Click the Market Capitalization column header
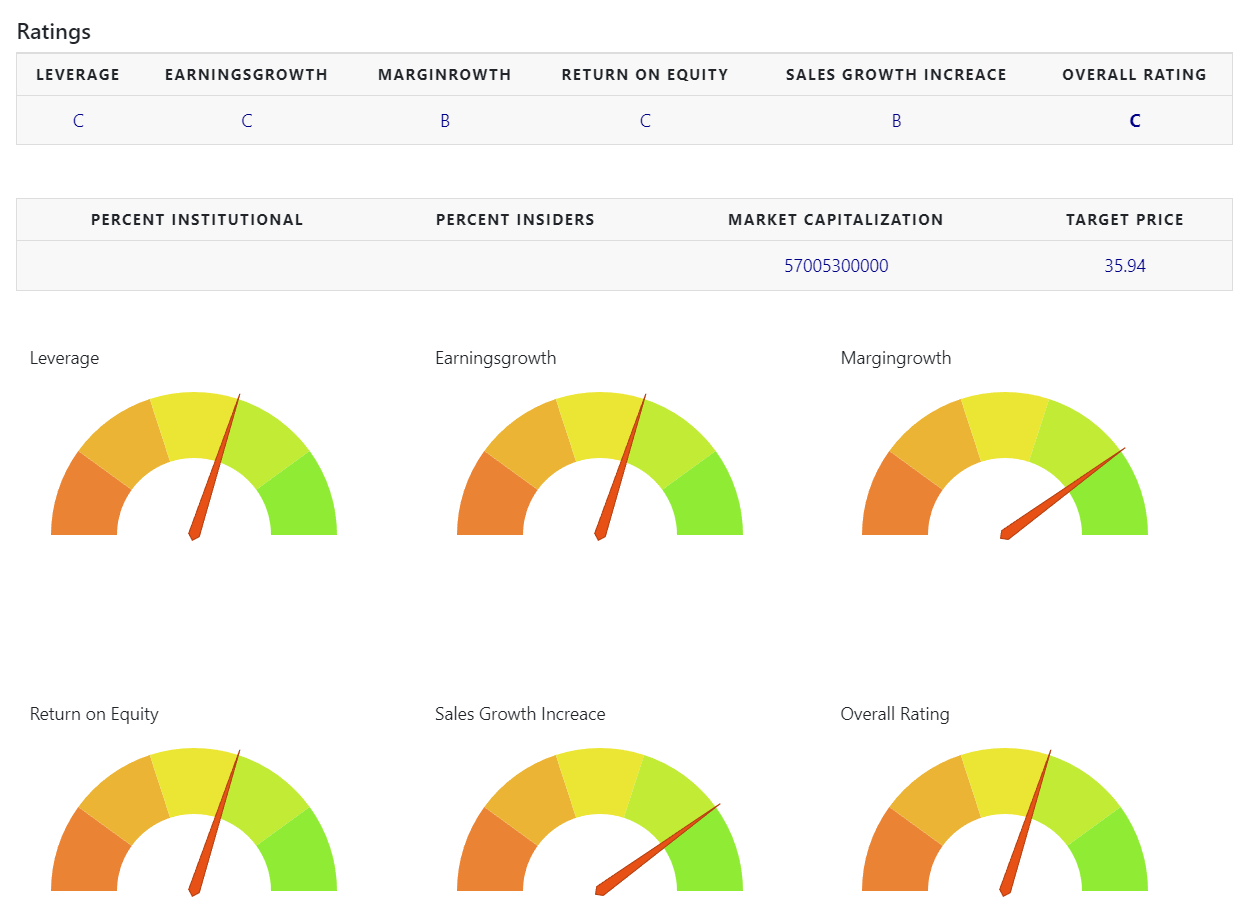Screen dimensions: 1244x923 coord(836,220)
